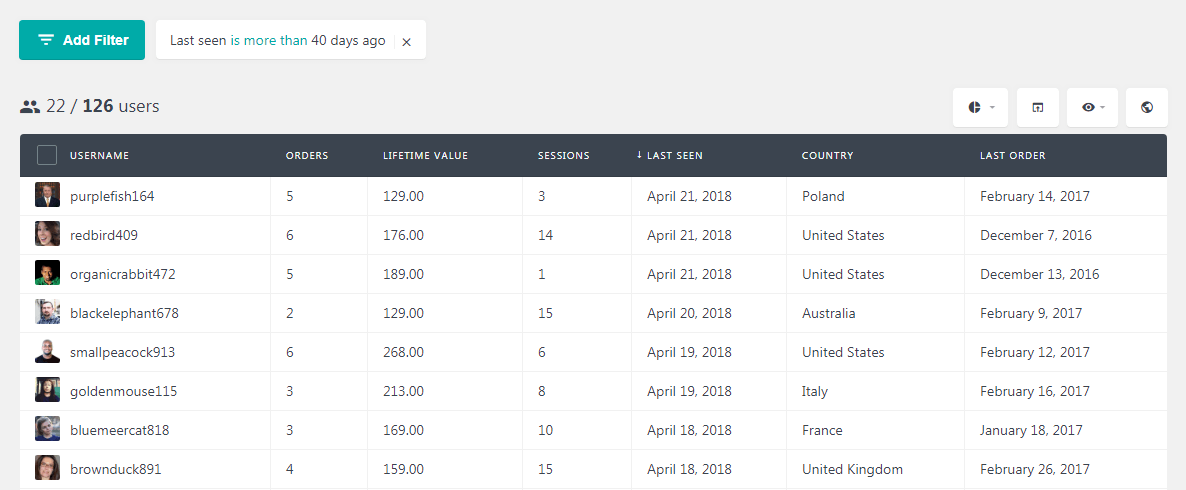This screenshot has width=1186, height=490.
Task: Click United Kingdom country cell
Action: coord(852,470)
